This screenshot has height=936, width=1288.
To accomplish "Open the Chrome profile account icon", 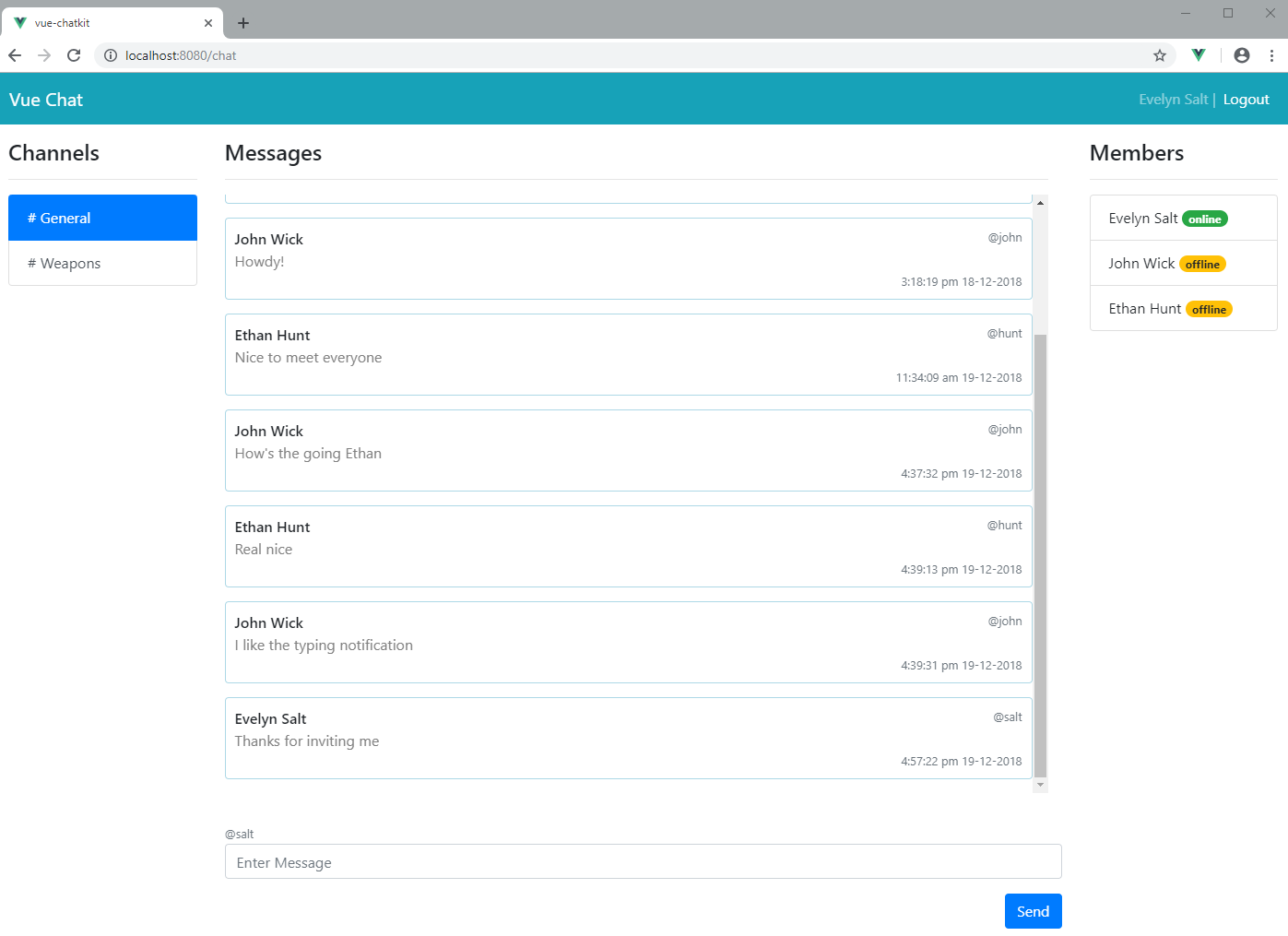I will click(x=1242, y=55).
